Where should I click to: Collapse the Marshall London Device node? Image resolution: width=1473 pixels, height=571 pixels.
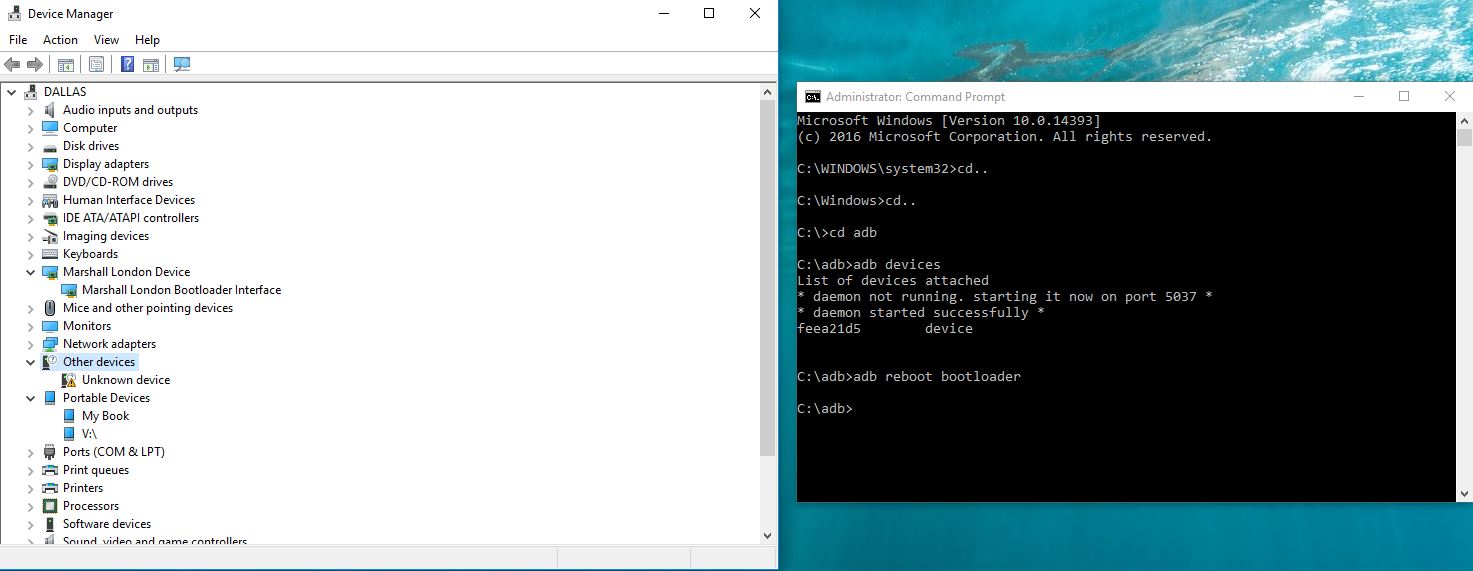click(x=31, y=272)
